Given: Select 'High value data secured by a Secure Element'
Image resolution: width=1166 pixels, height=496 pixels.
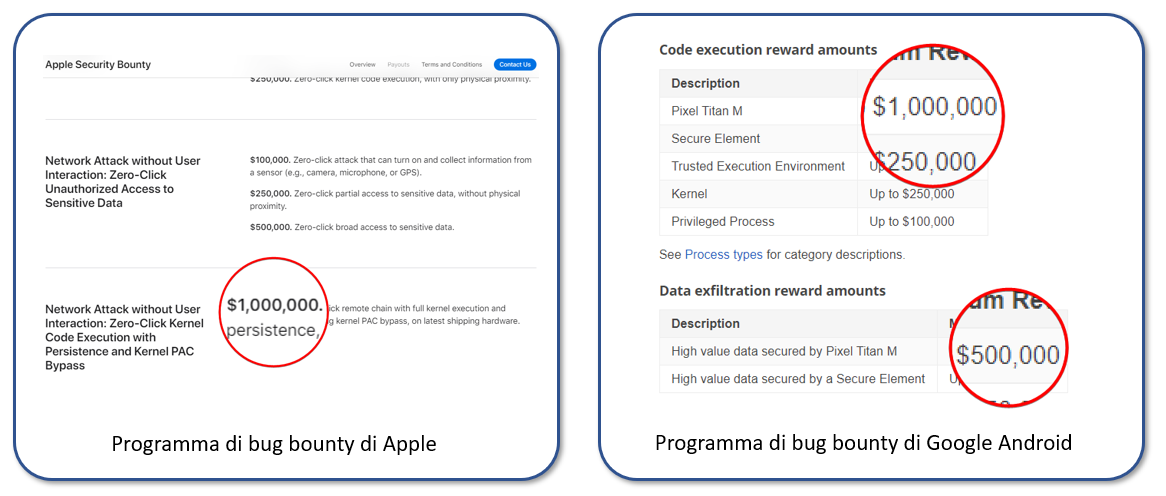Looking at the screenshot, I should pos(798,379).
